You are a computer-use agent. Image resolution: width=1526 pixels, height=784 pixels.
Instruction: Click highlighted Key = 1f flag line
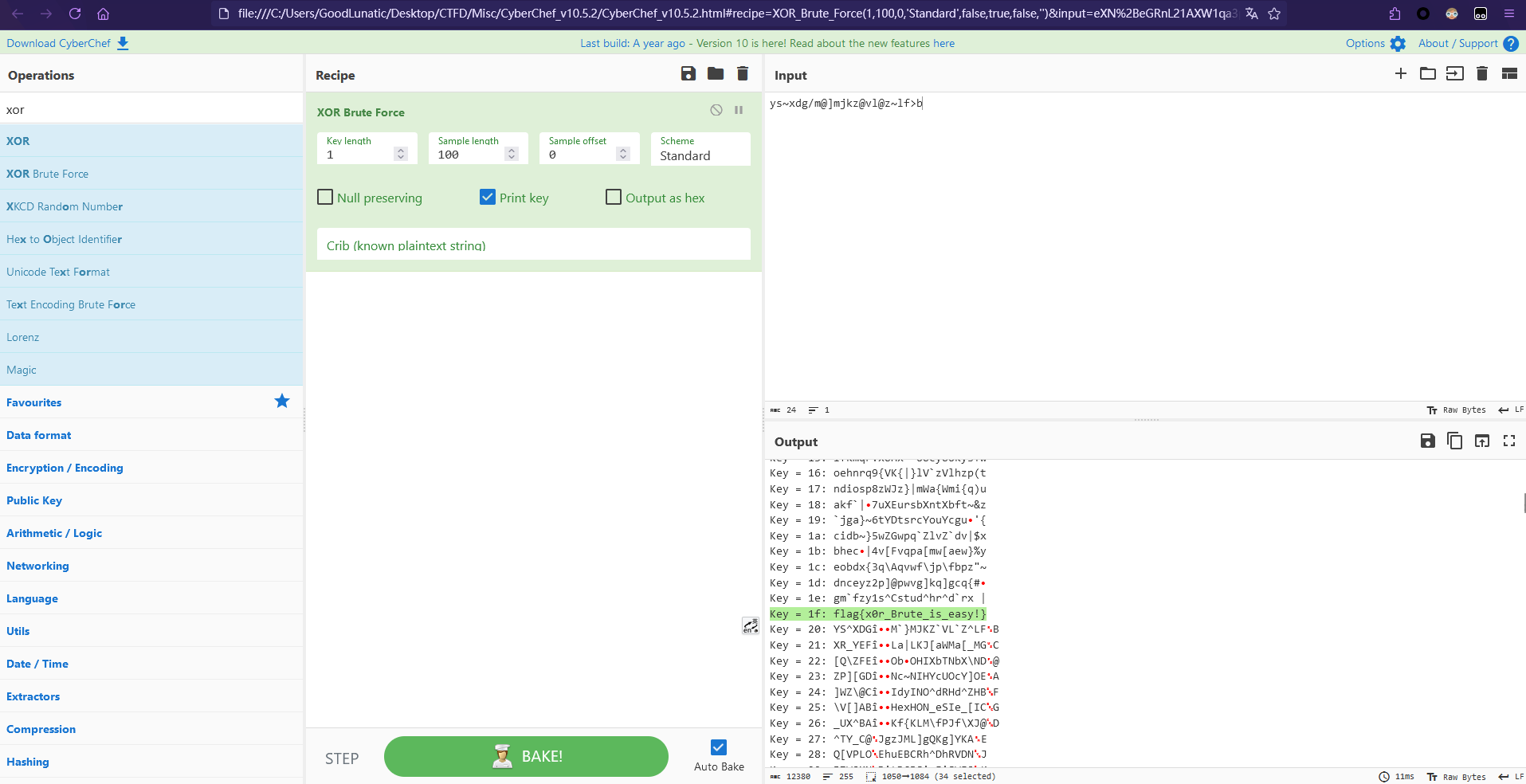coord(878,613)
